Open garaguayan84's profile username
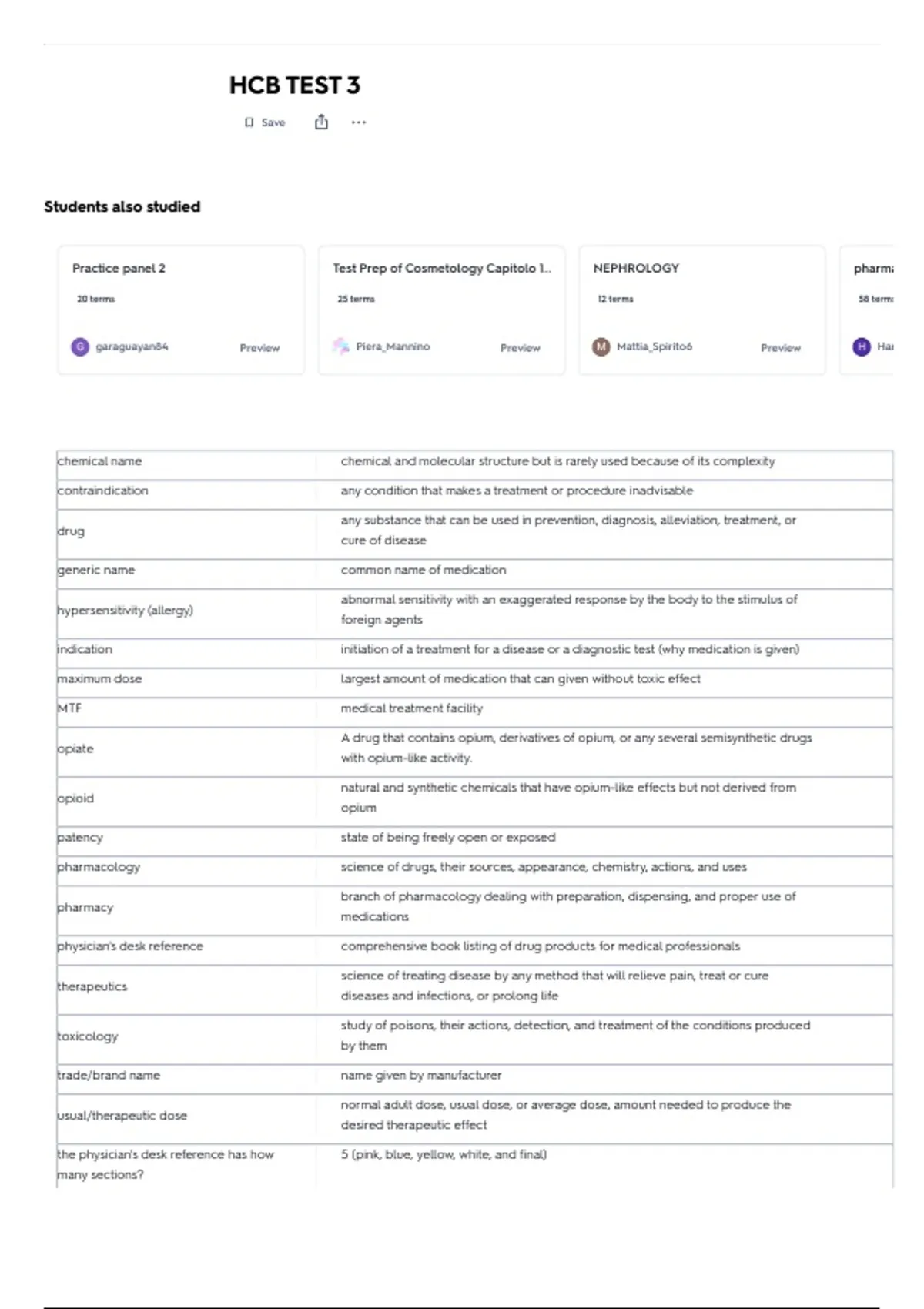The width and height of the screenshot is (924, 1309). pos(132,346)
